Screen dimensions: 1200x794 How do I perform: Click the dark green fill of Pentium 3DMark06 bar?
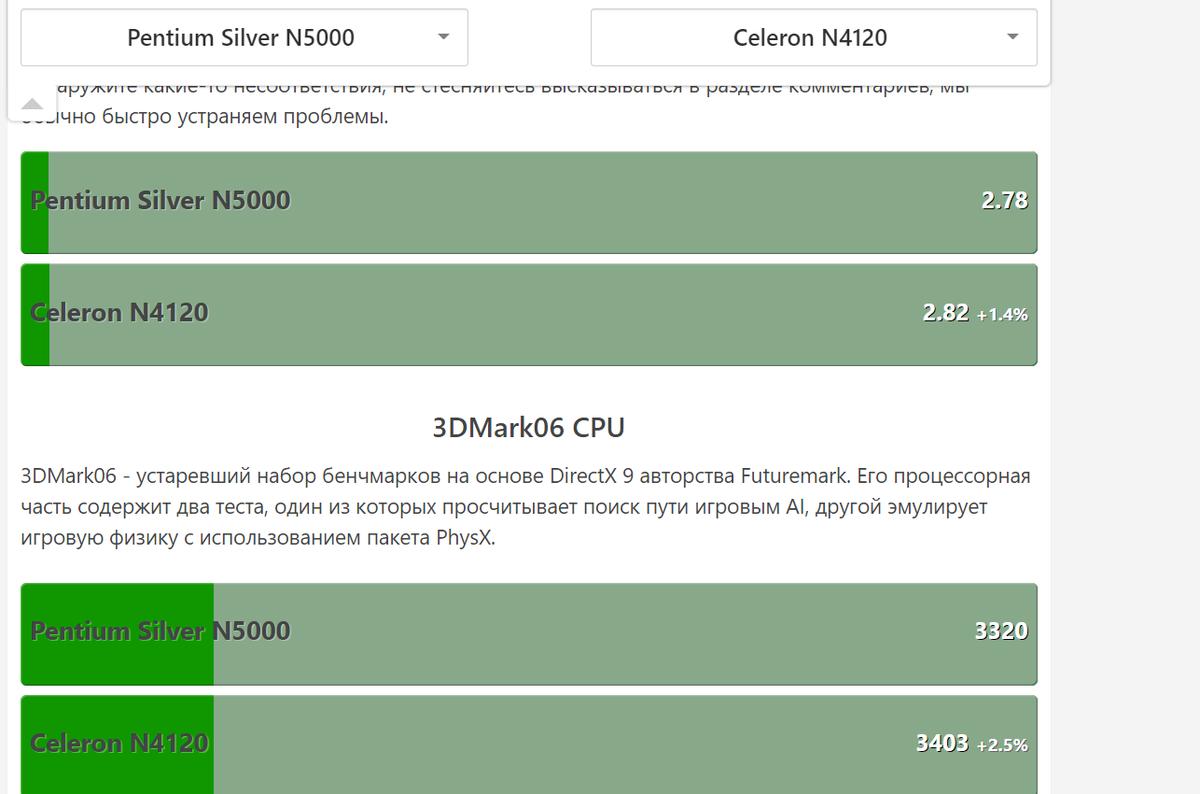(117, 633)
